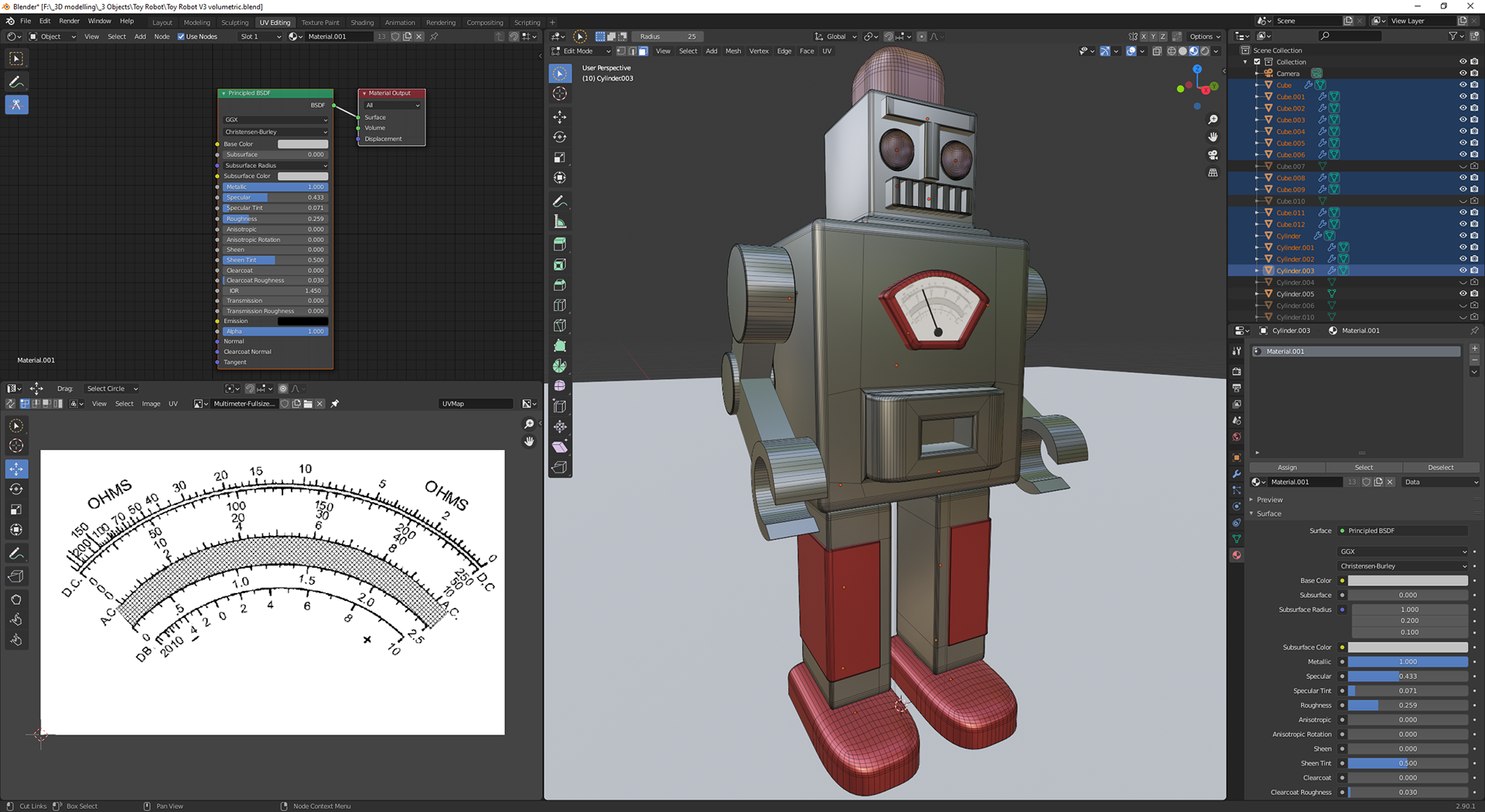Image resolution: width=1485 pixels, height=812 pixels.
Task: Open the Slot 1 dropdown in node editor
Action: (x=261, y=36)
